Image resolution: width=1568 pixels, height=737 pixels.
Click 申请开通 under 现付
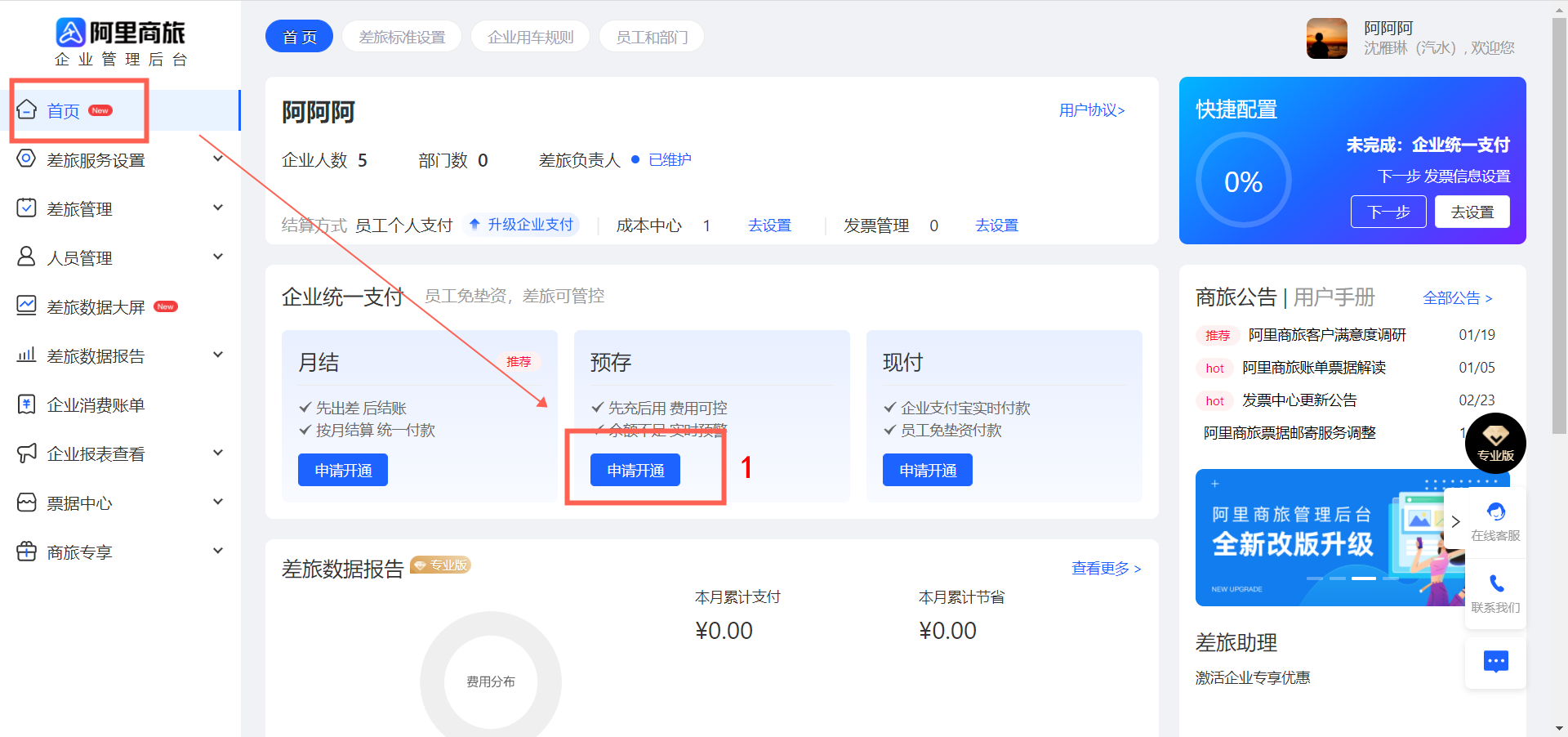(x=928, y=471)
